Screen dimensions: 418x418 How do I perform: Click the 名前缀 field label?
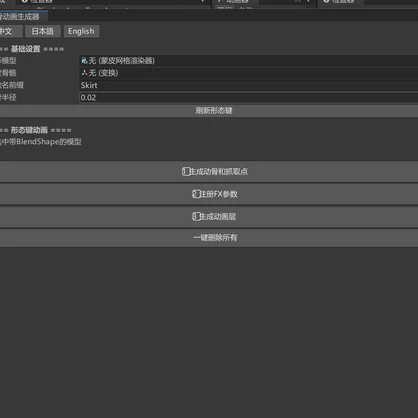pos(12,85)
